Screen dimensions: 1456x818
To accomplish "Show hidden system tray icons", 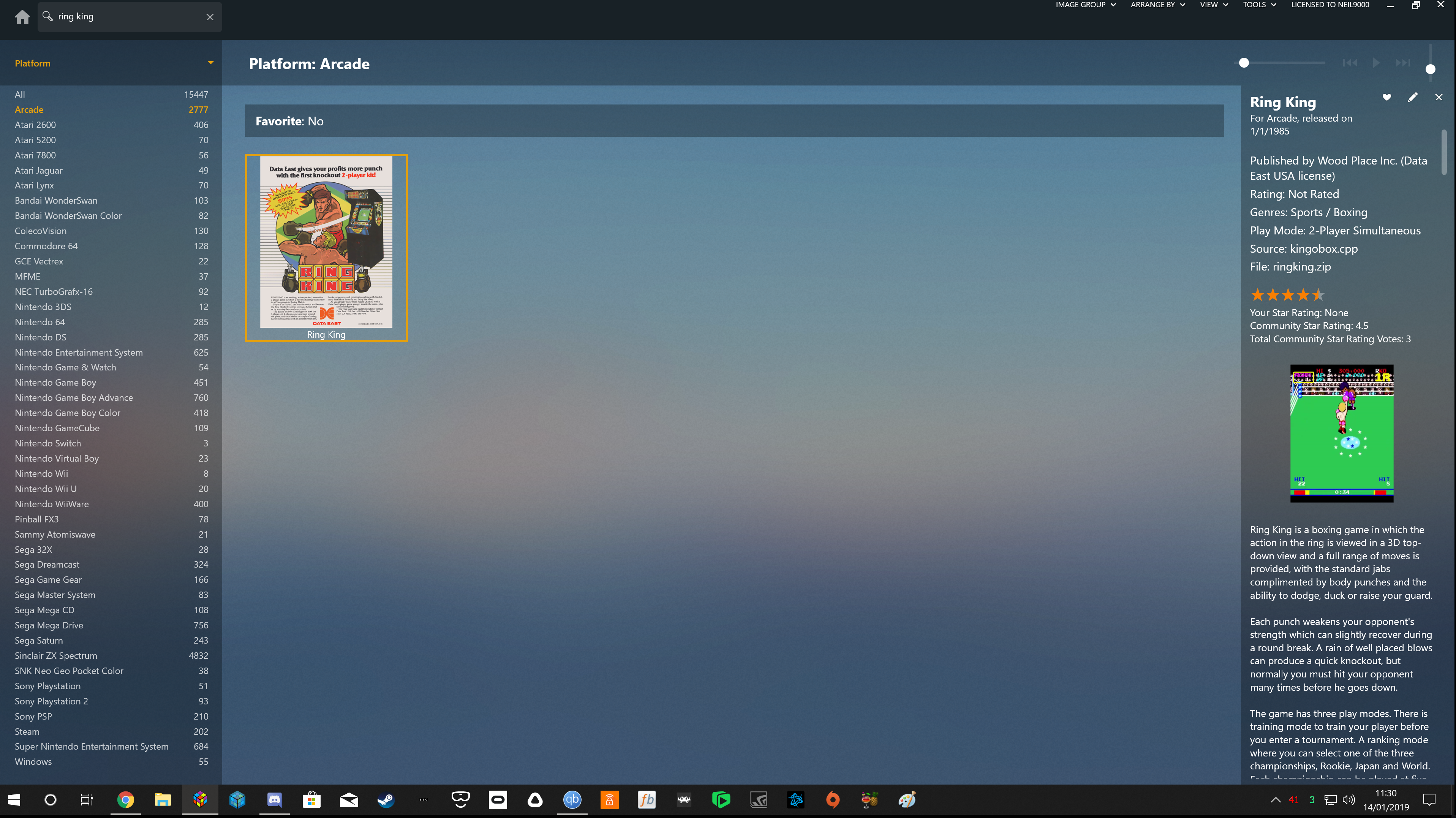I will click(1276, 800).
